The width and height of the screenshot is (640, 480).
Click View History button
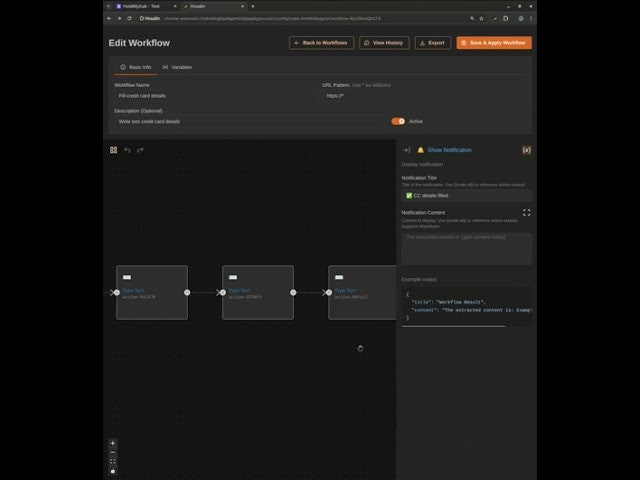click(384, 43)
